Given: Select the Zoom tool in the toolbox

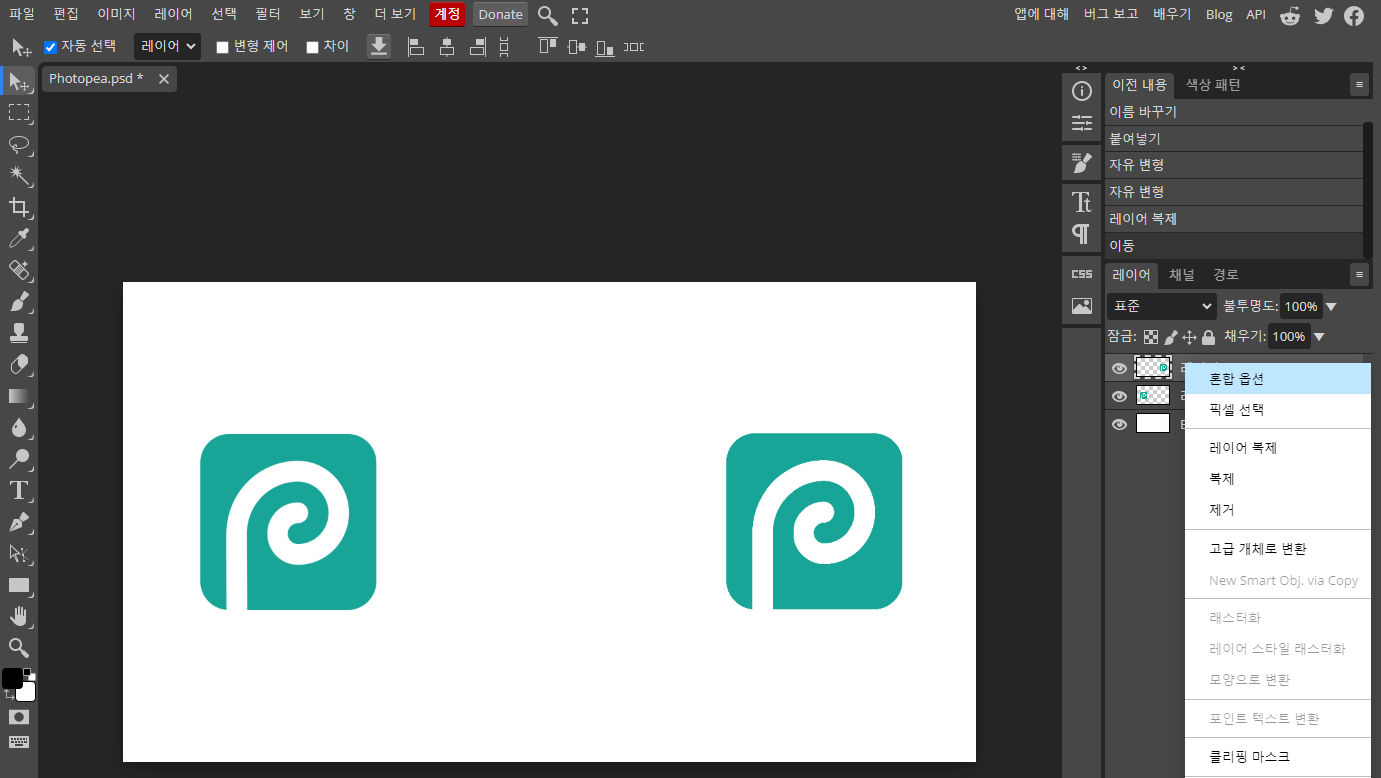Looking at the screenshot, I should tap(19, 648).
